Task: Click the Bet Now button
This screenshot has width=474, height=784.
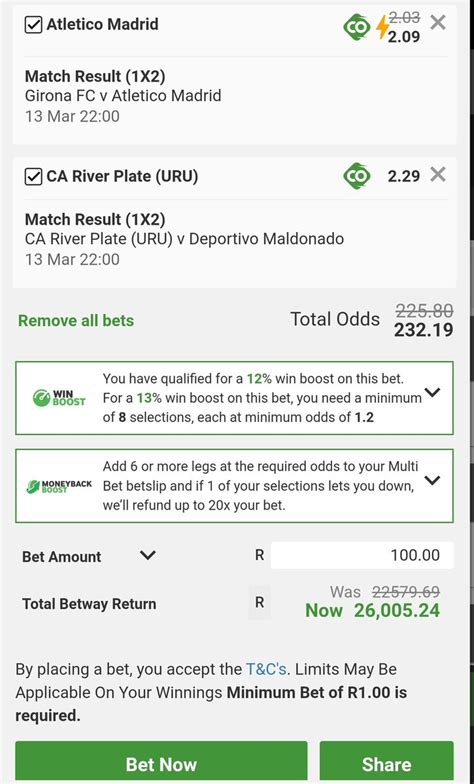Action: [161, 762]
